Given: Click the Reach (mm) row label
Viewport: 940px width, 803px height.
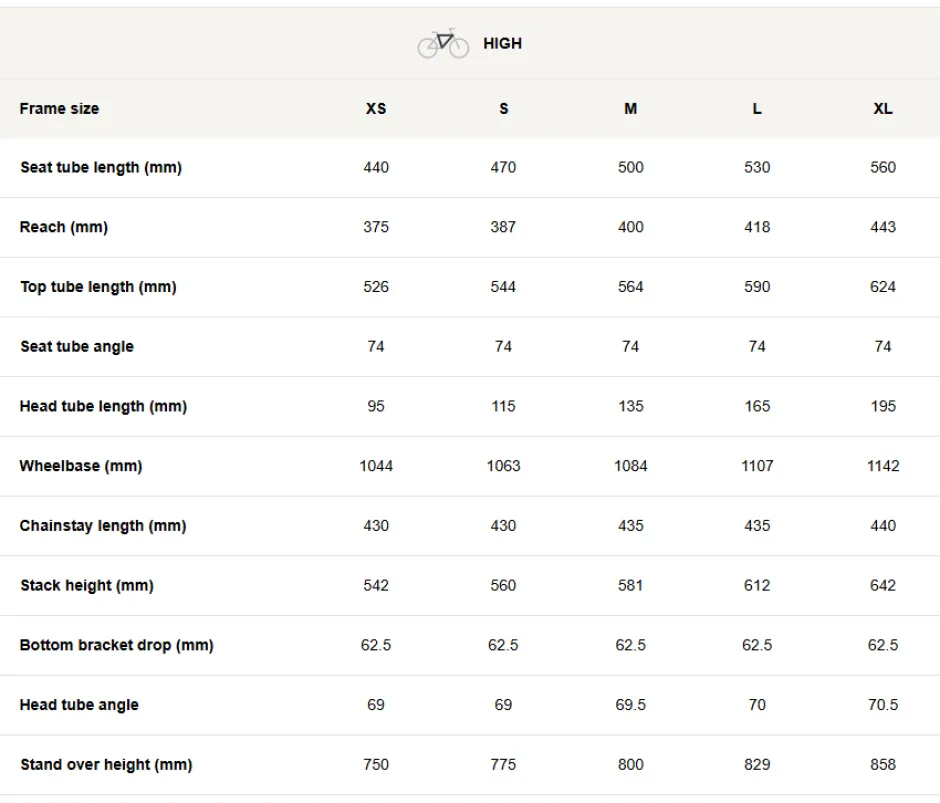Looking at the screenshot, I should click(64, 227).
